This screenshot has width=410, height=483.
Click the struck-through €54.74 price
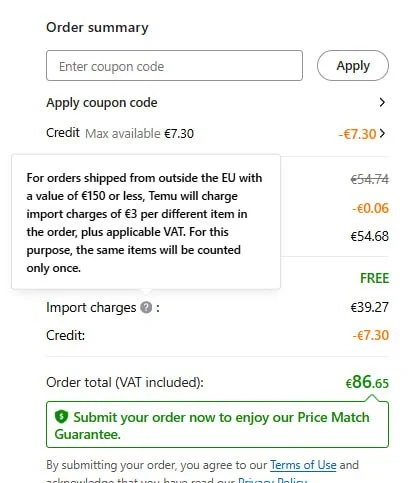[370, 179]
